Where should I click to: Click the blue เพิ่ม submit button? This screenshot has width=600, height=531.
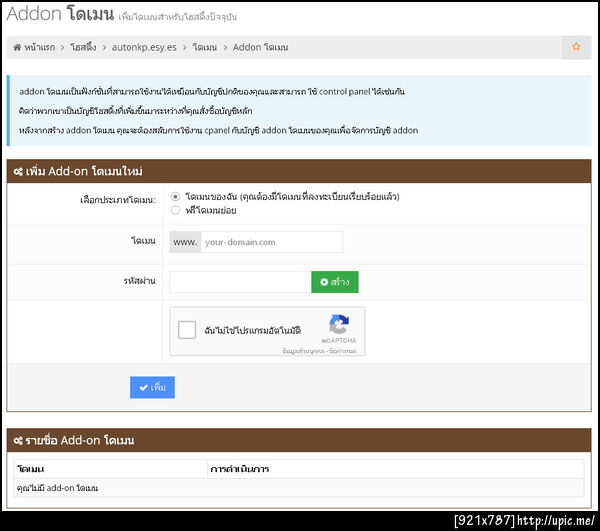coord(152,388)
